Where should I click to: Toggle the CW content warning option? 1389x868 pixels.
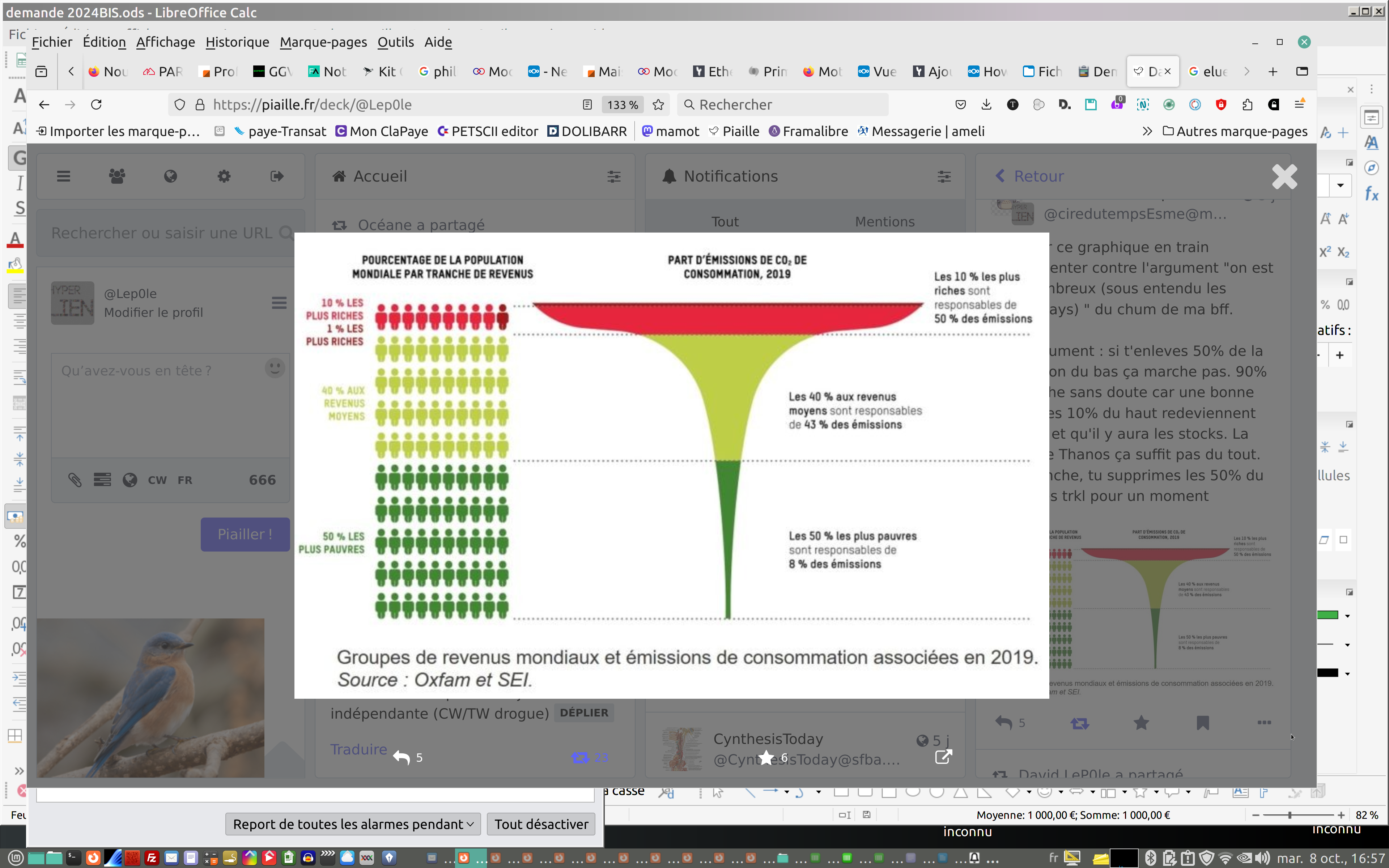point(157,480)
